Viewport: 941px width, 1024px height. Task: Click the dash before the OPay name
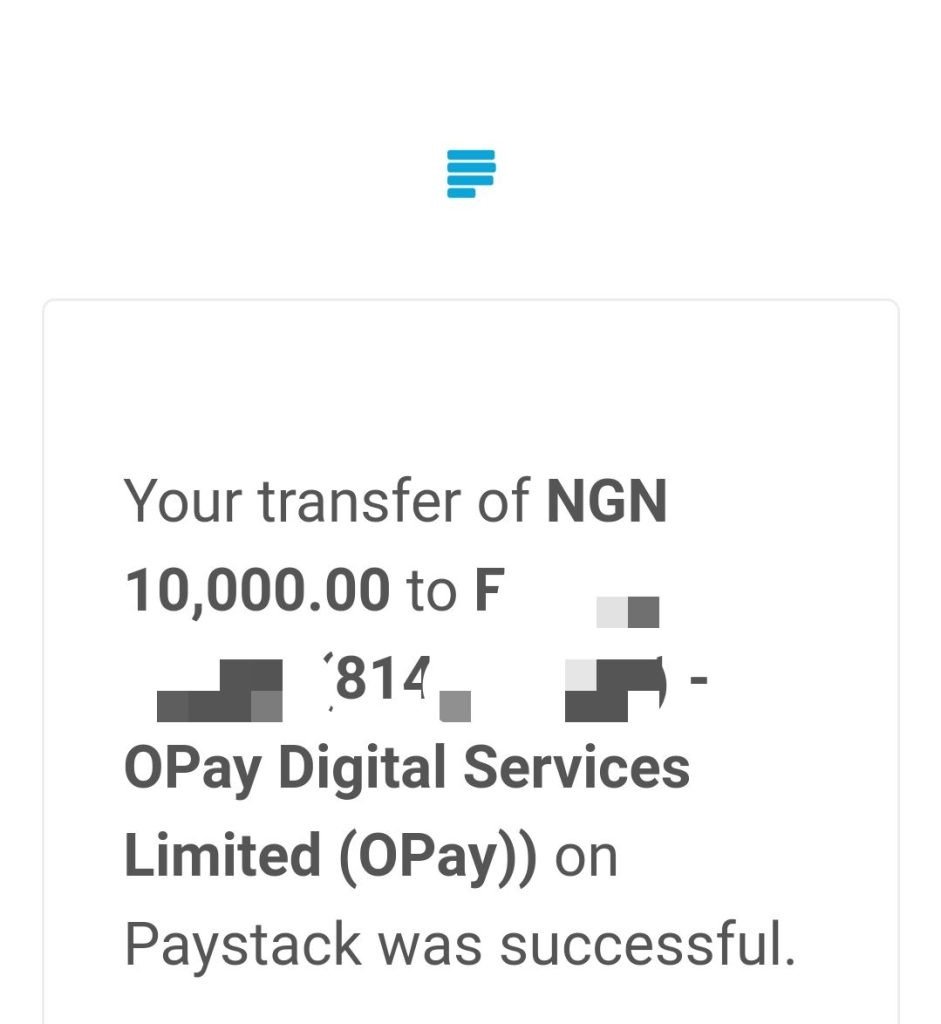tap(699, 680)
